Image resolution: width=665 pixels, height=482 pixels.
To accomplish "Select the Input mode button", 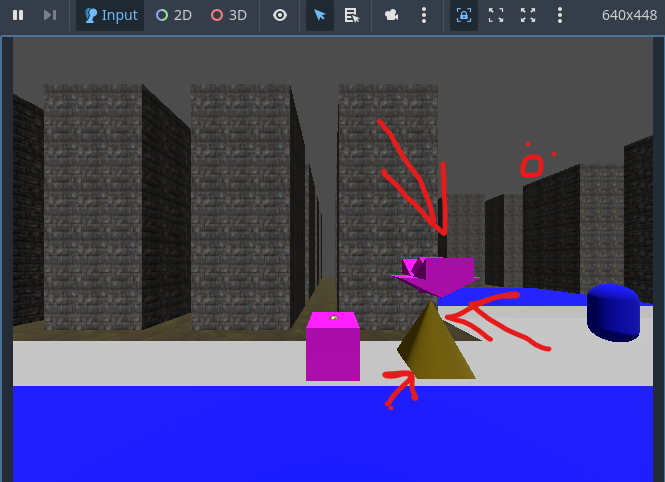I will 110,15.
